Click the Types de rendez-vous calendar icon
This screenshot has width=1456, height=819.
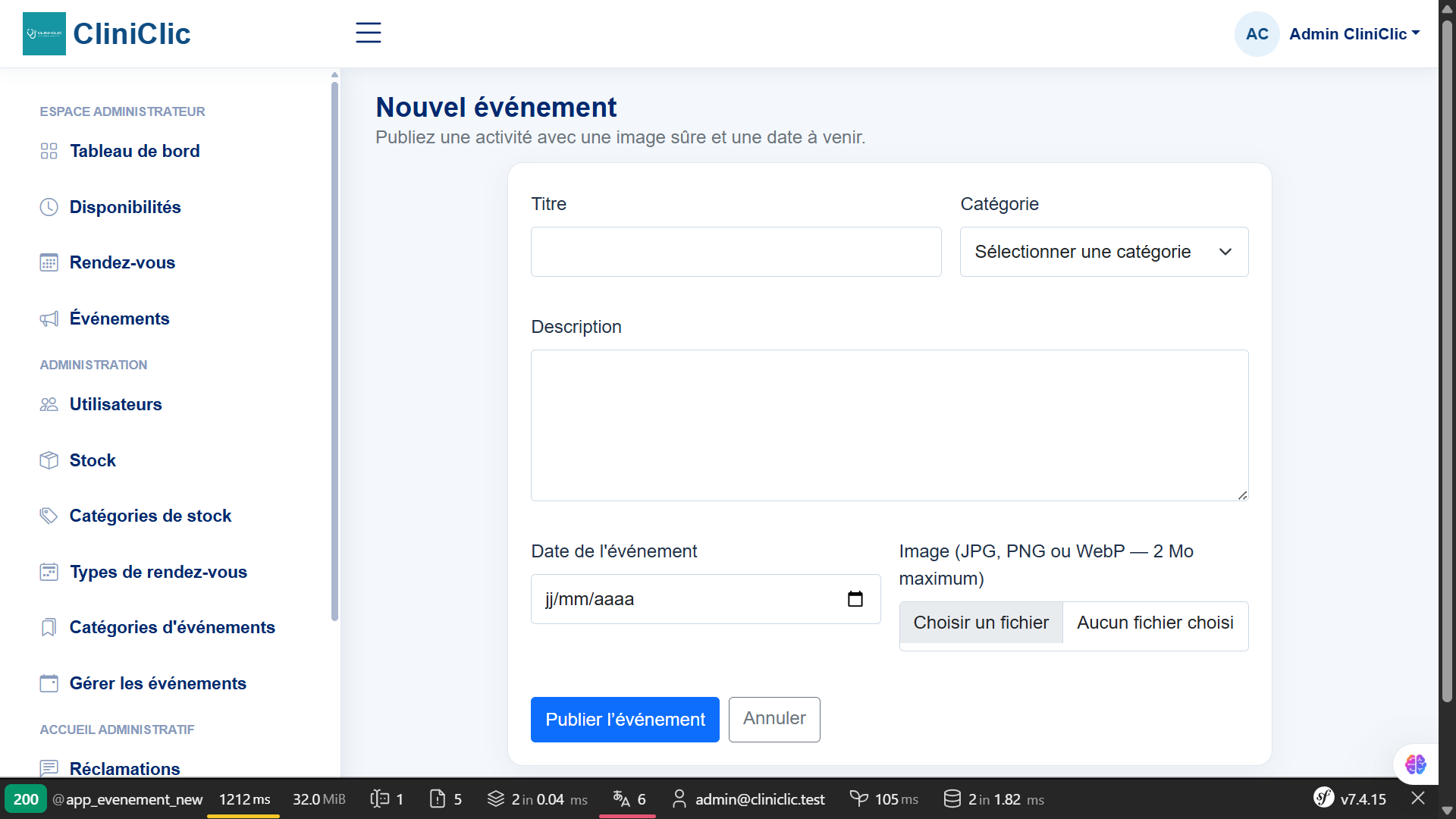49,572
